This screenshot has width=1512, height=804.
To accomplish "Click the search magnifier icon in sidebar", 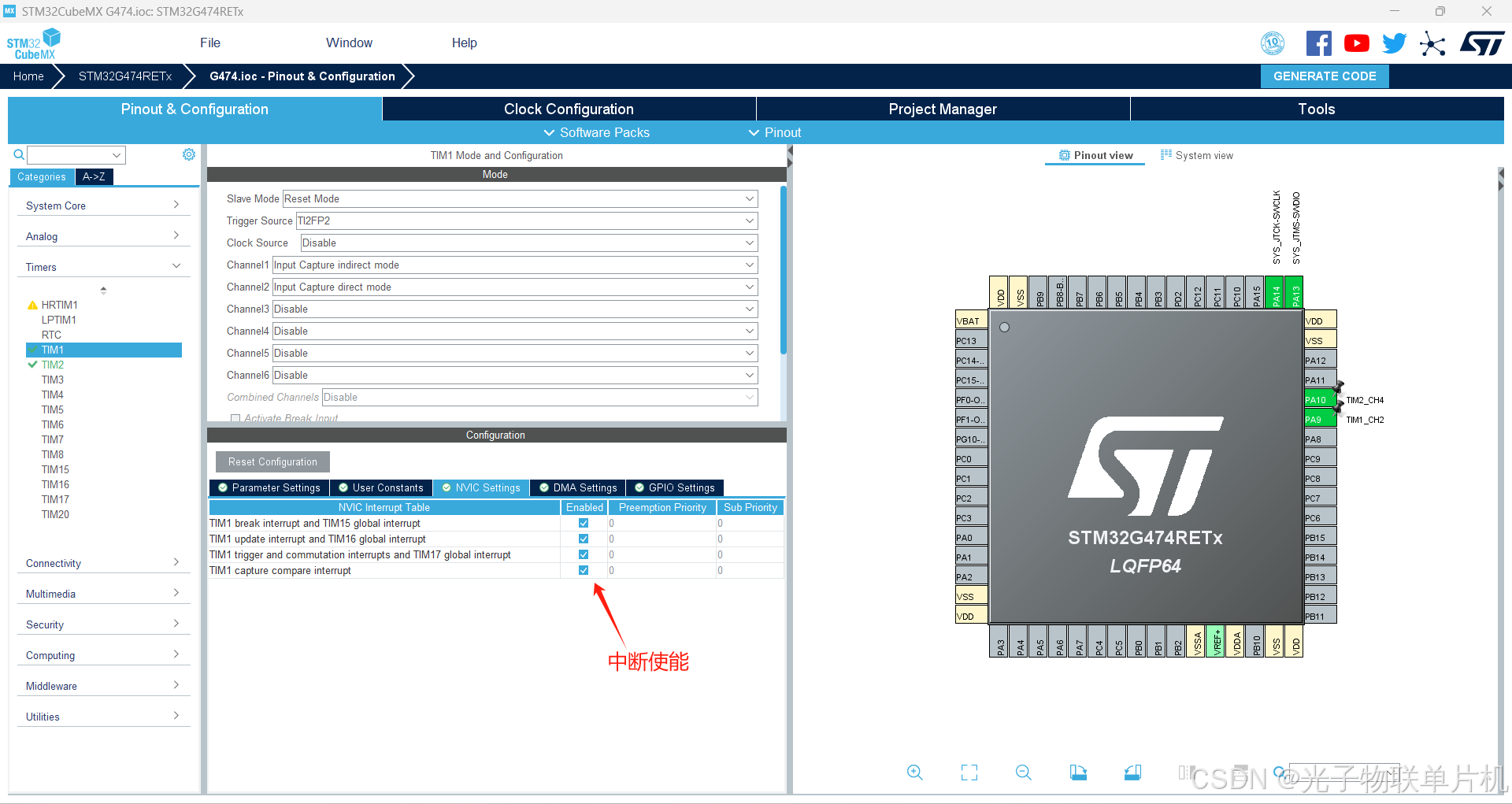I will click(x=19, y=154).
